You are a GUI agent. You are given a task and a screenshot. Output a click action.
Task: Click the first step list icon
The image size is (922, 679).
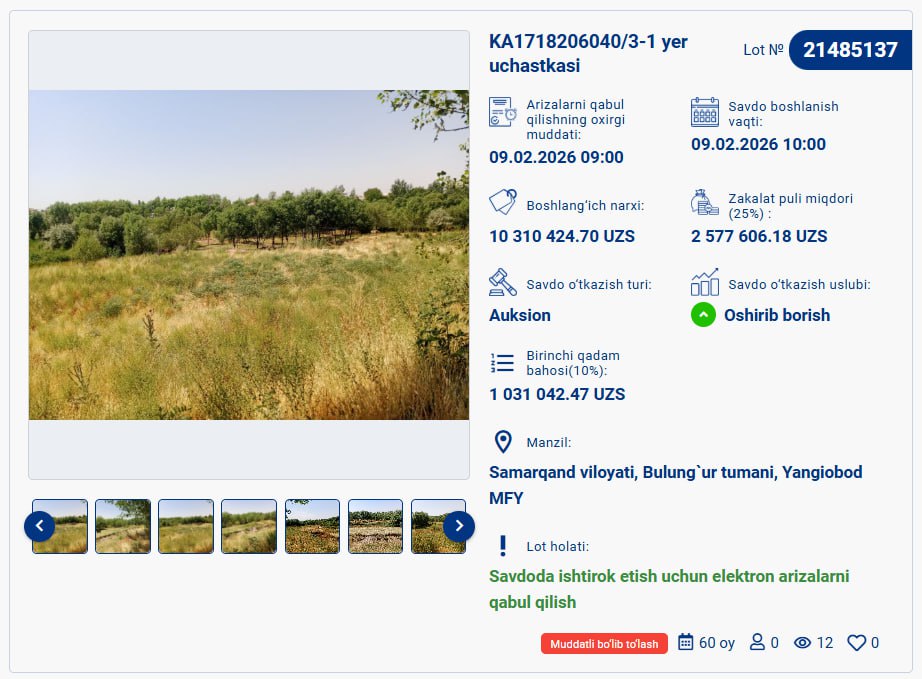click(503, 362)
